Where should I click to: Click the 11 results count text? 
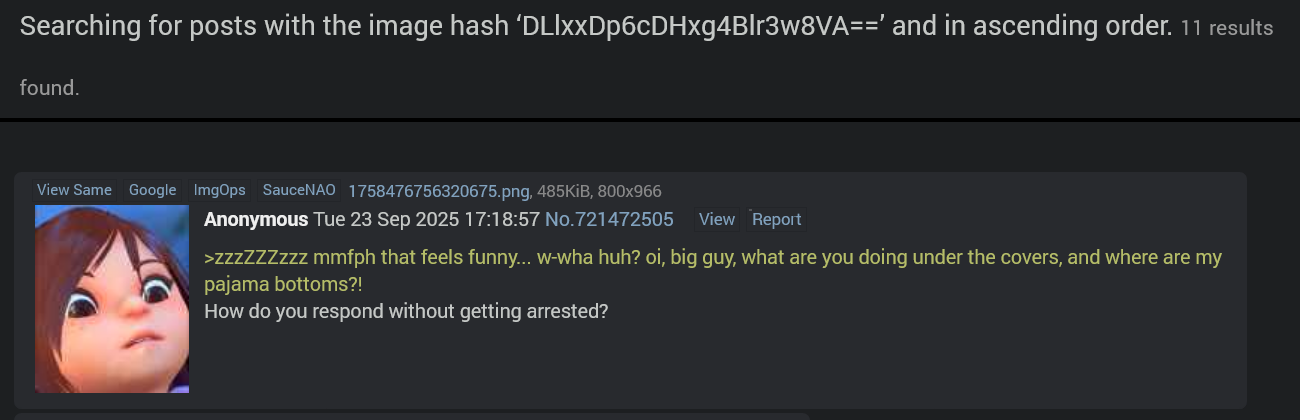pyautogui.click(x=1227, y=28)
